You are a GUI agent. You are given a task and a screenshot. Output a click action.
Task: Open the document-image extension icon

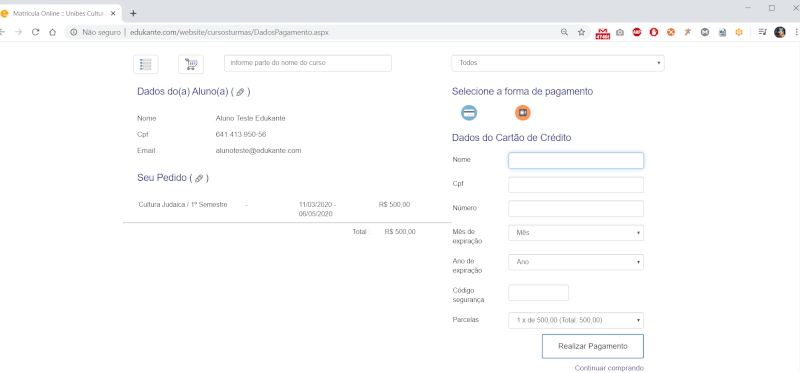point(722,32)
